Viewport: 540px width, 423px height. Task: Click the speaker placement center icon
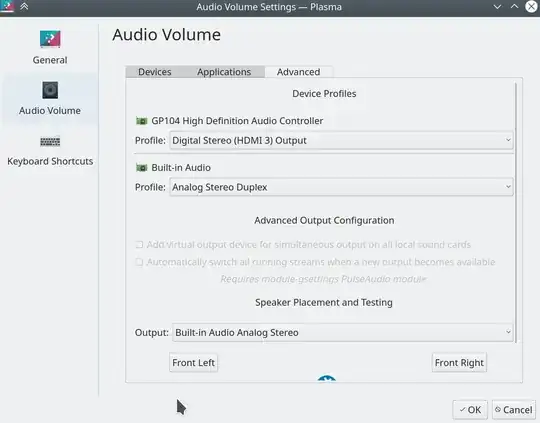pyautogui.click(x=326, y=378)
